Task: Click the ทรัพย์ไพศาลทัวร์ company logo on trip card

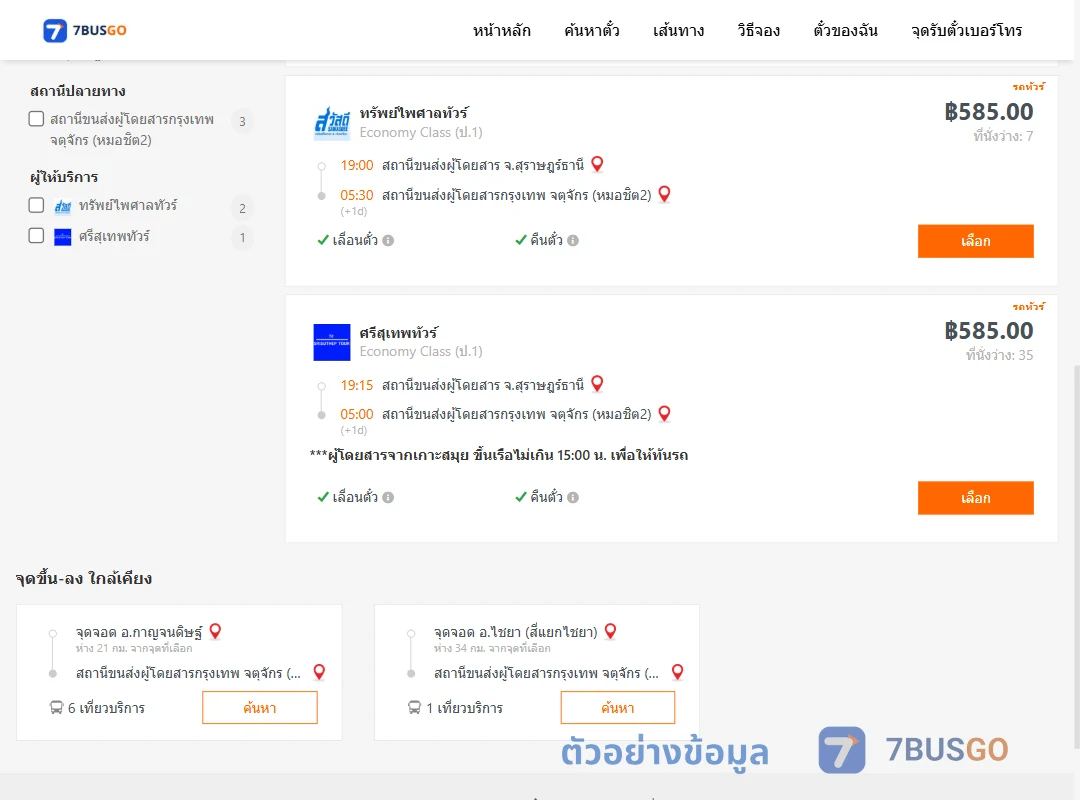Action: click(x=332, y=123)
